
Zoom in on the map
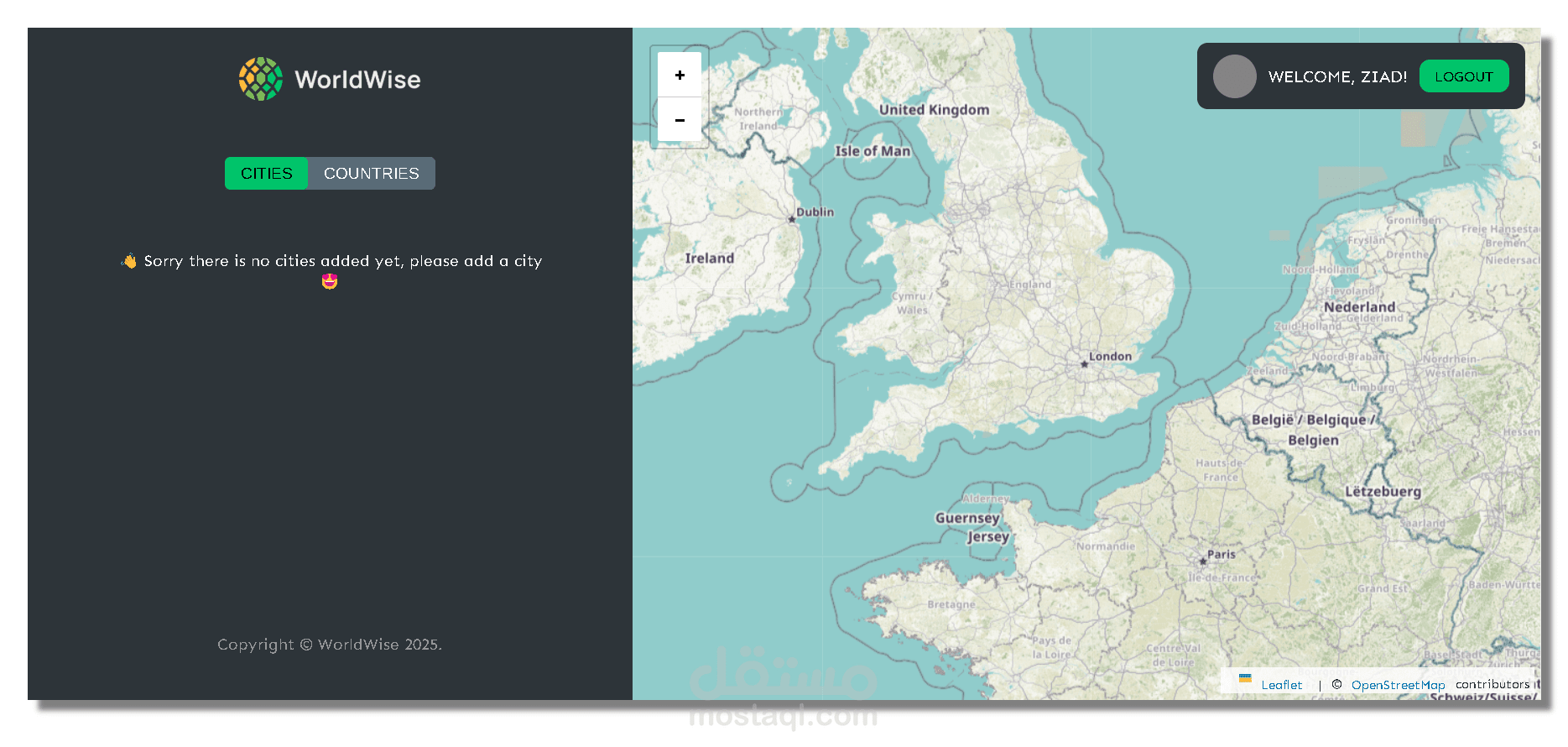point(680,76)
